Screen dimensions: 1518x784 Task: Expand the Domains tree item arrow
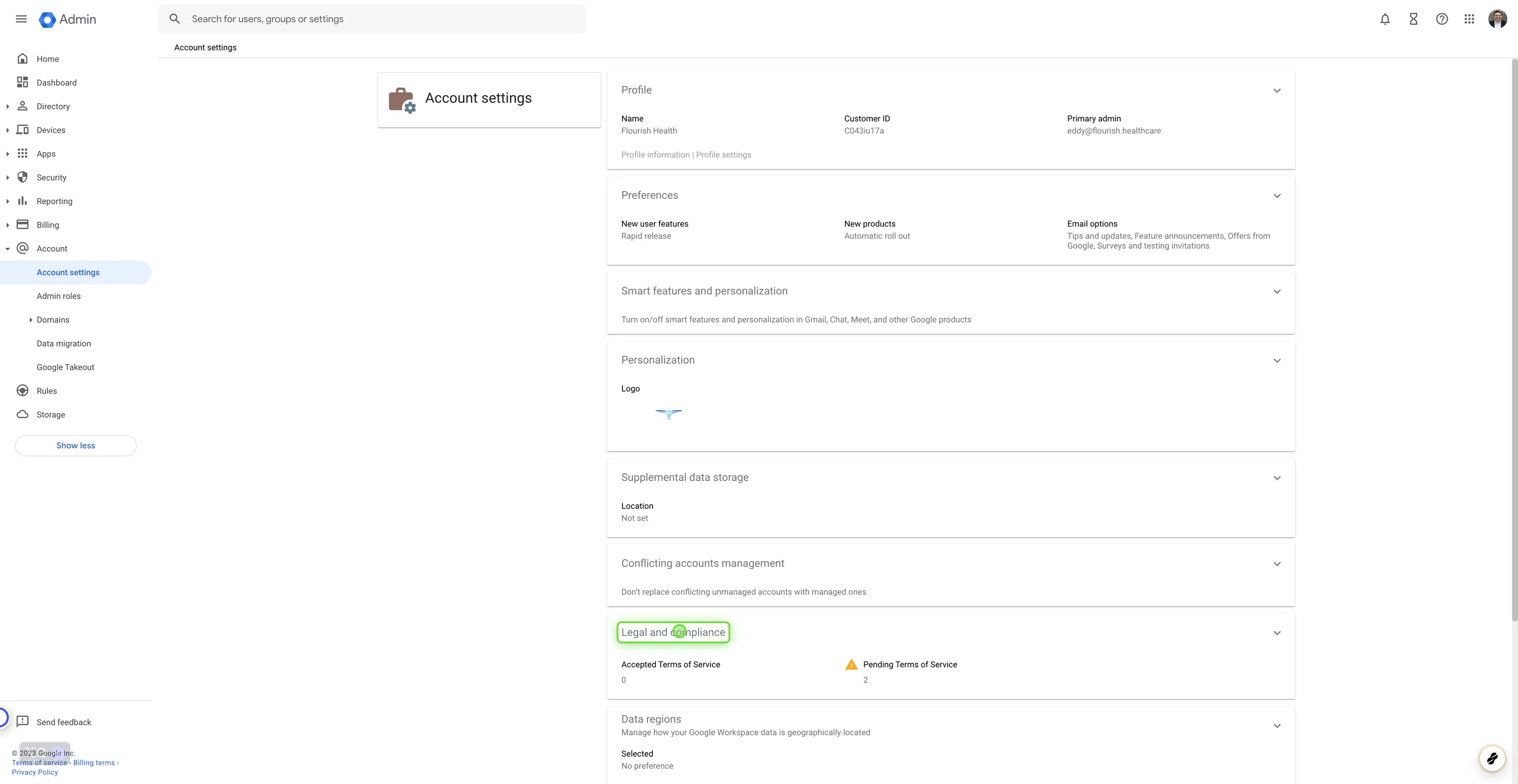coord(31,320)
